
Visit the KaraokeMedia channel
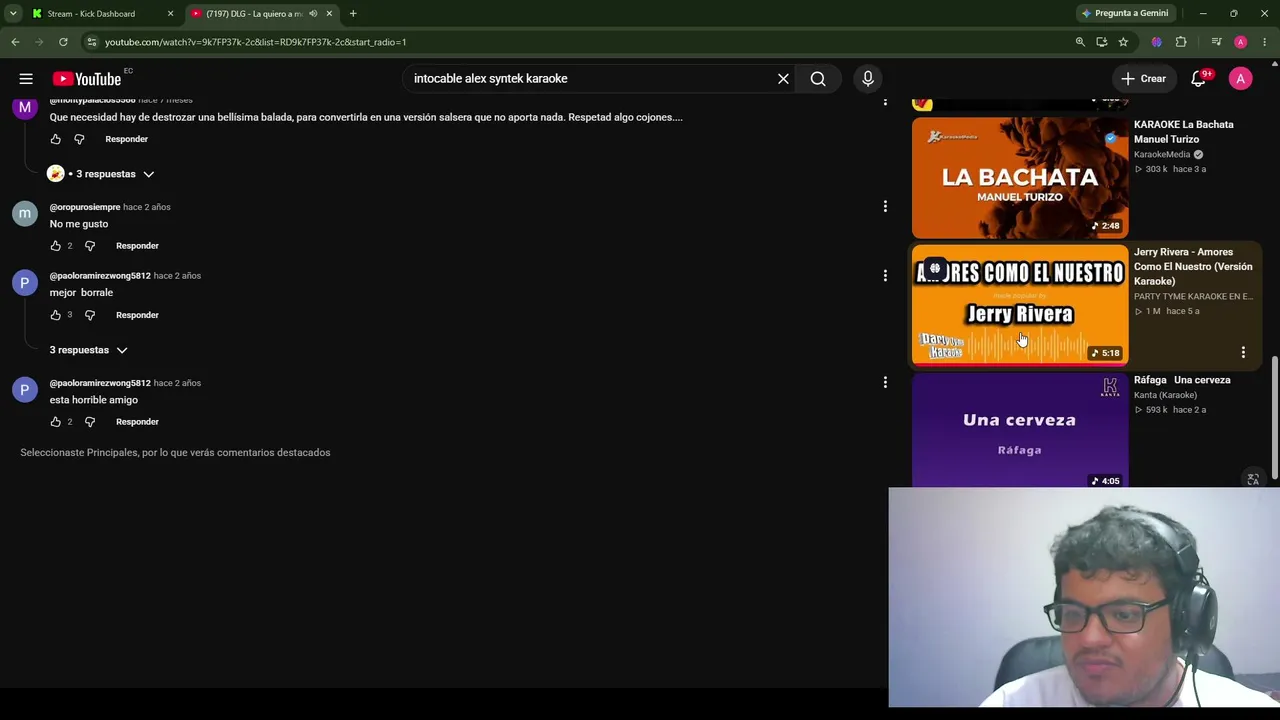coord(1162,155)
